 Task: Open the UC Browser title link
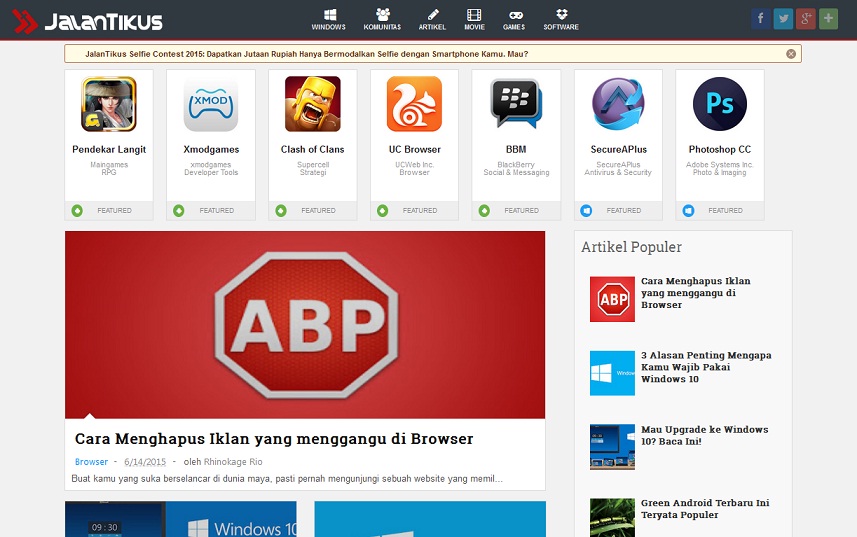[x=414, y=150]
